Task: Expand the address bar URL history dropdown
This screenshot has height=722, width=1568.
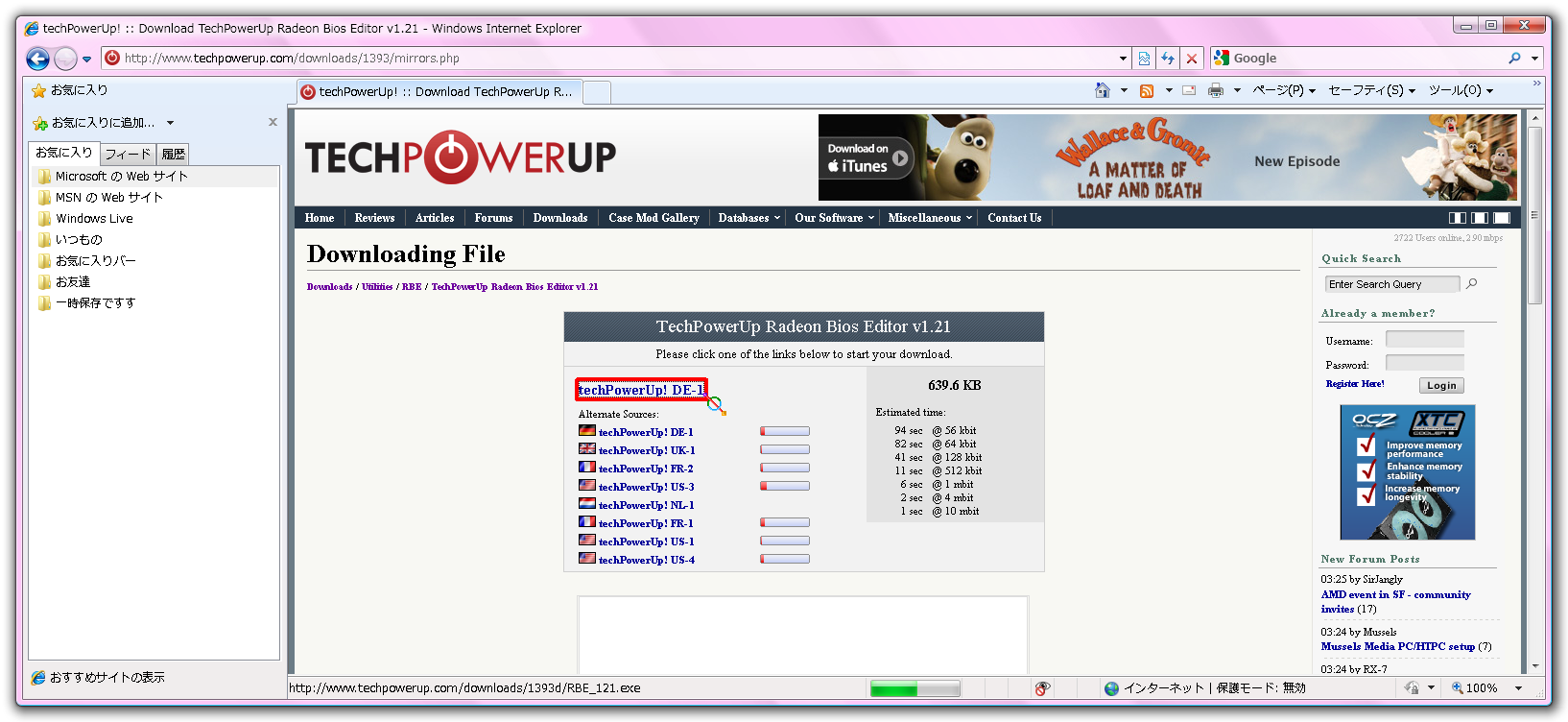Action: click(1123, 59)
